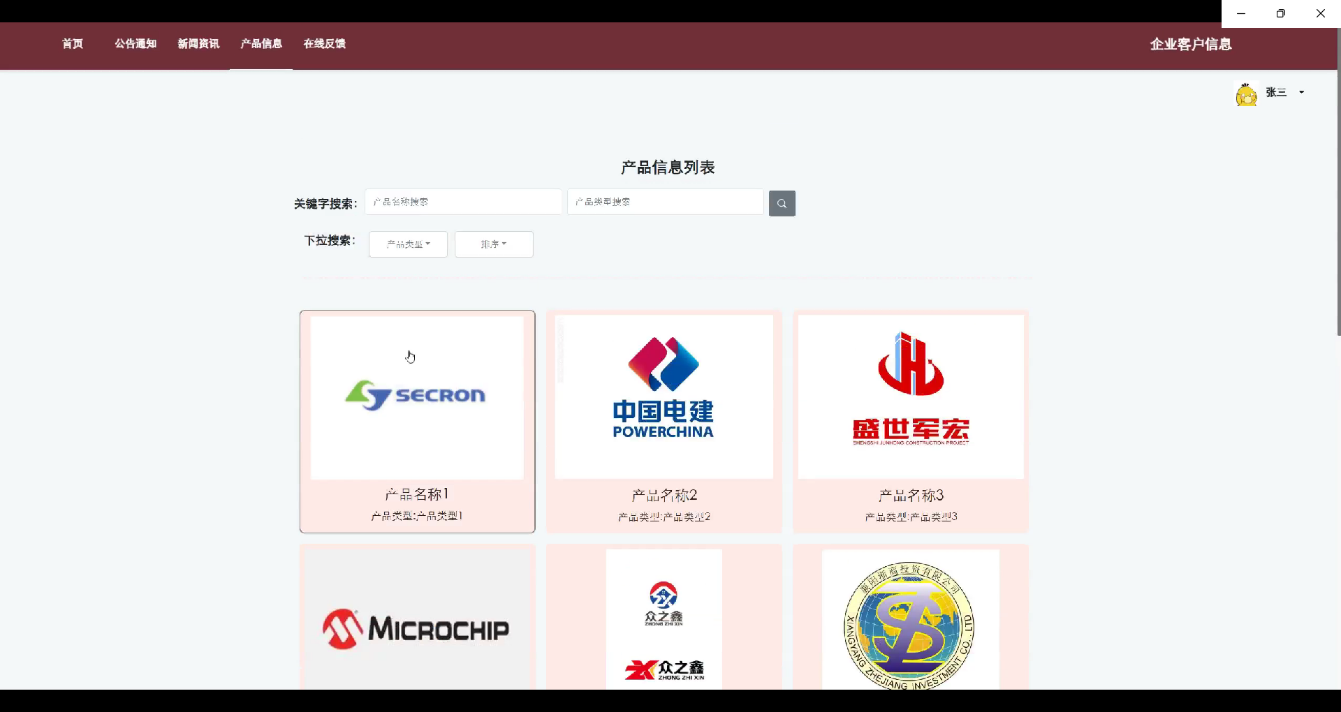Open the MICROCHIP product image
The width and height of the screenshot is (1341, 712).
point(417,619)
